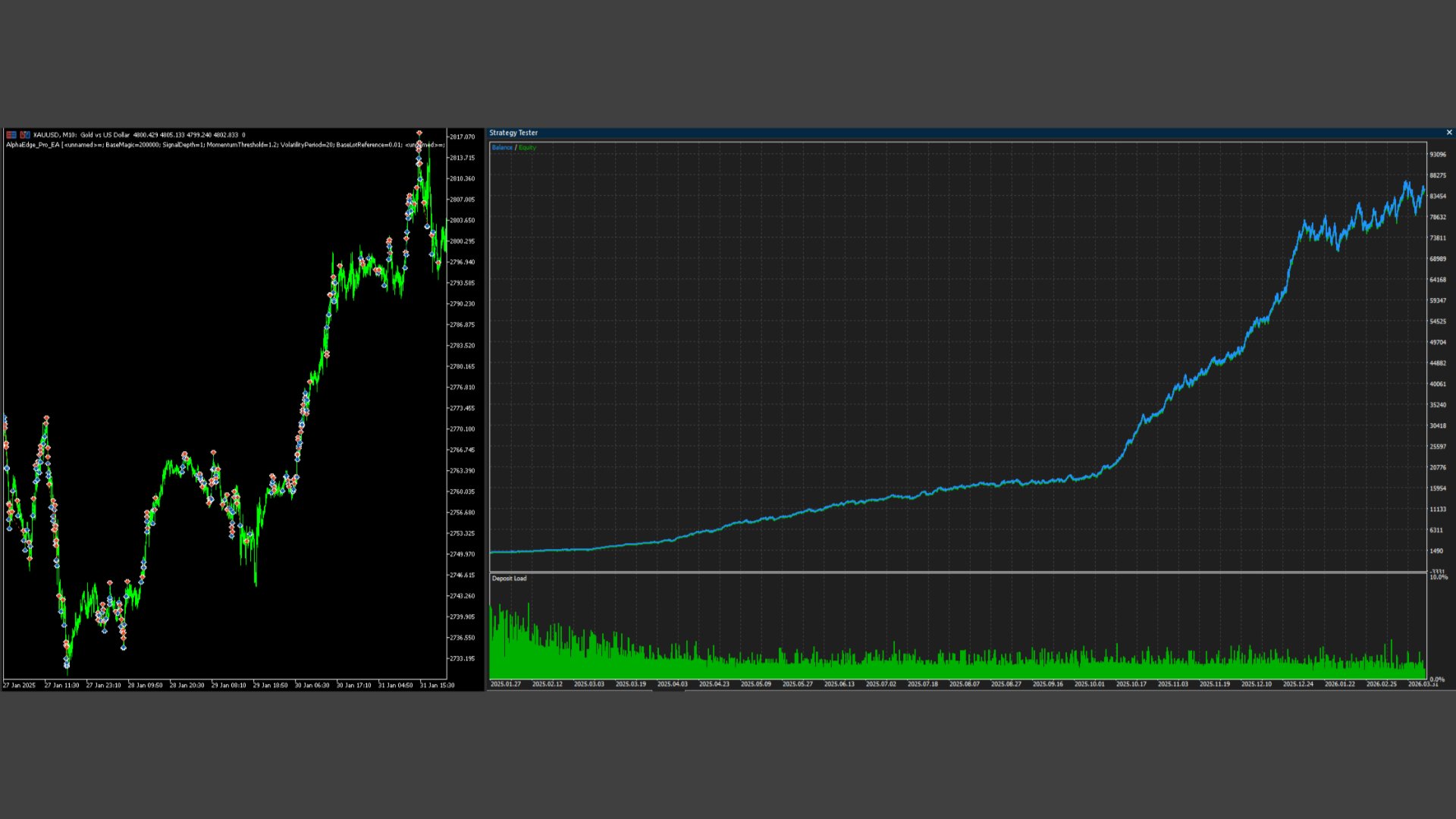Click the 2025.10.01 tester date label
Screen dimensions: 1456x819
pos(1089,684)
